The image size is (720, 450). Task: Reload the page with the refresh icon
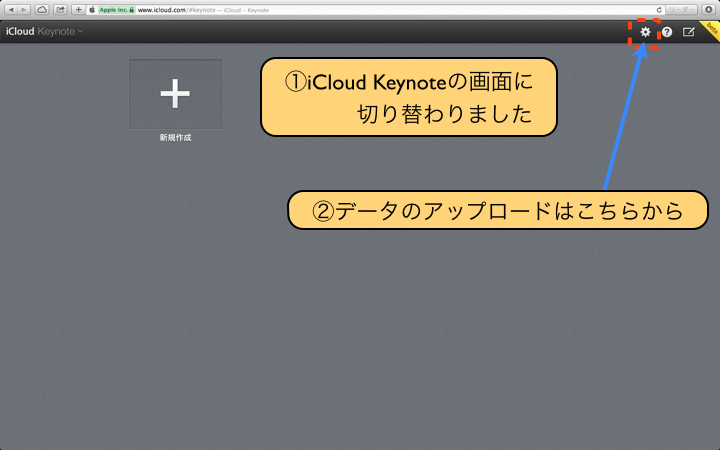pos(659,10)
